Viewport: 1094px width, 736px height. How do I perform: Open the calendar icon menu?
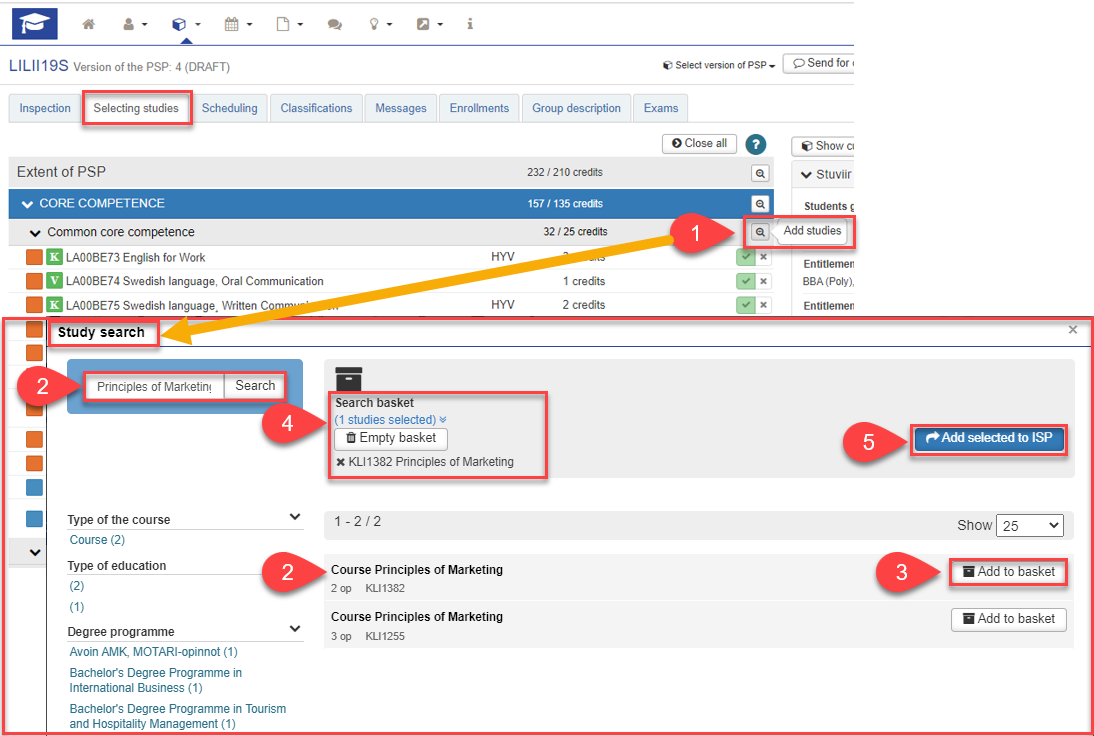coord(237,24)
